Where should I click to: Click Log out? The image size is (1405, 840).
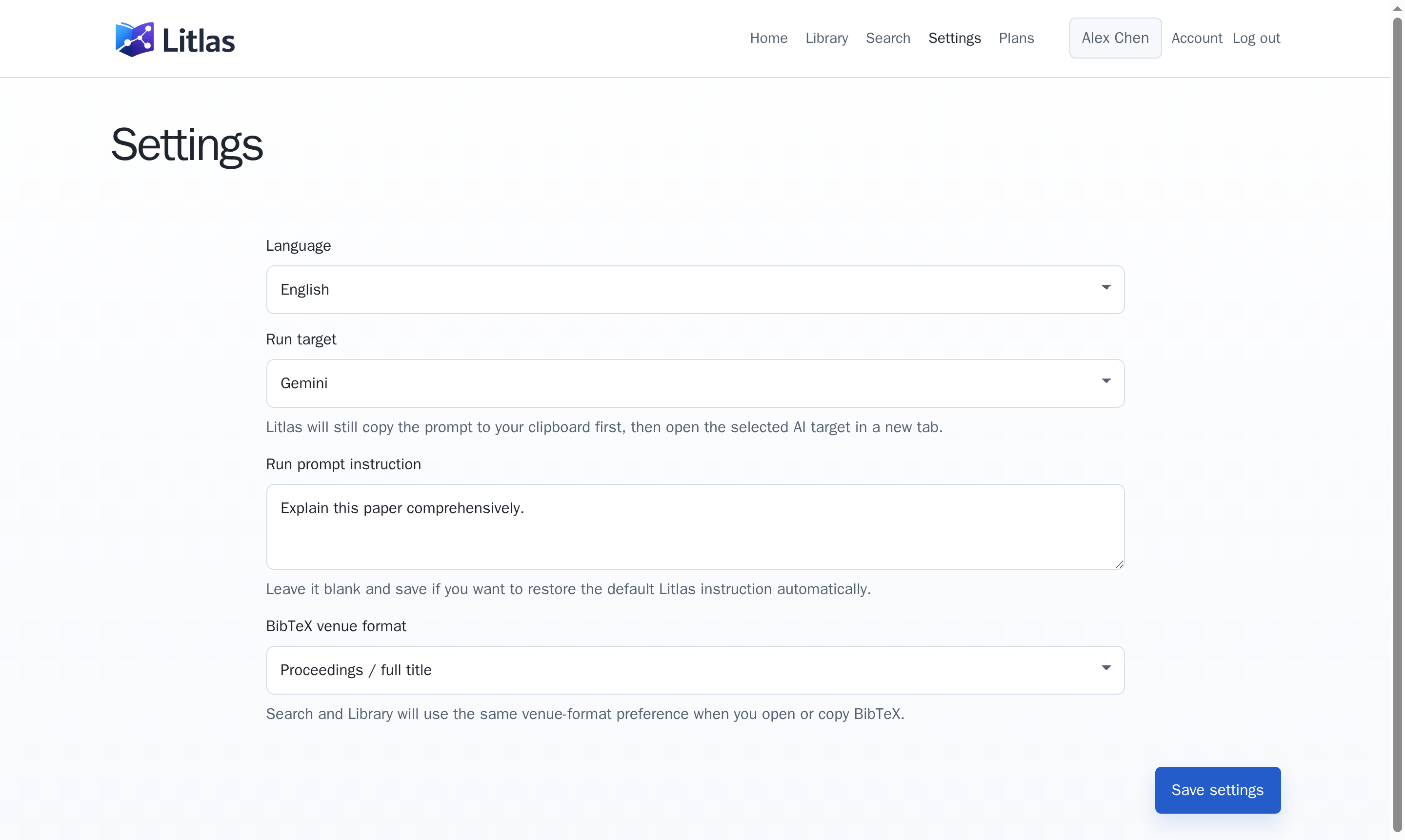(x=1256, y=38)
